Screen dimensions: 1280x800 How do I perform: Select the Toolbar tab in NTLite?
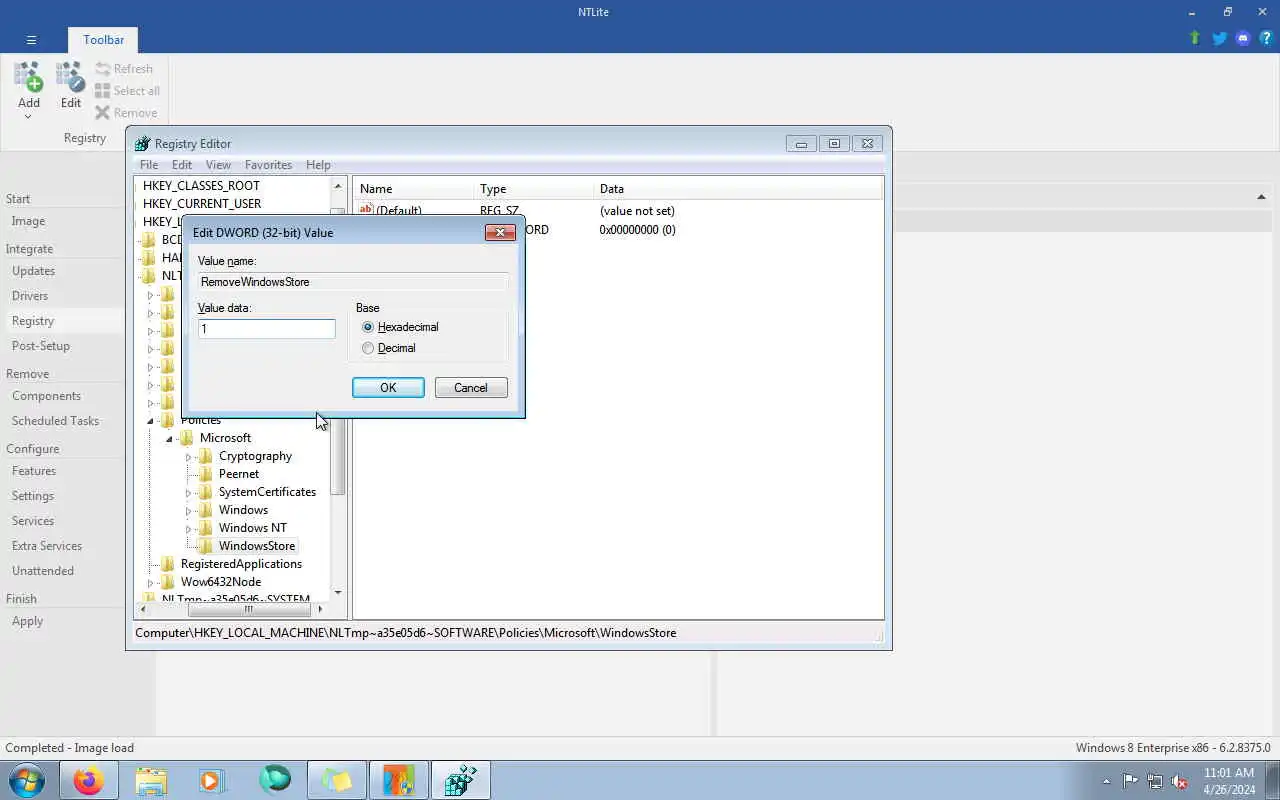point(104,40)
